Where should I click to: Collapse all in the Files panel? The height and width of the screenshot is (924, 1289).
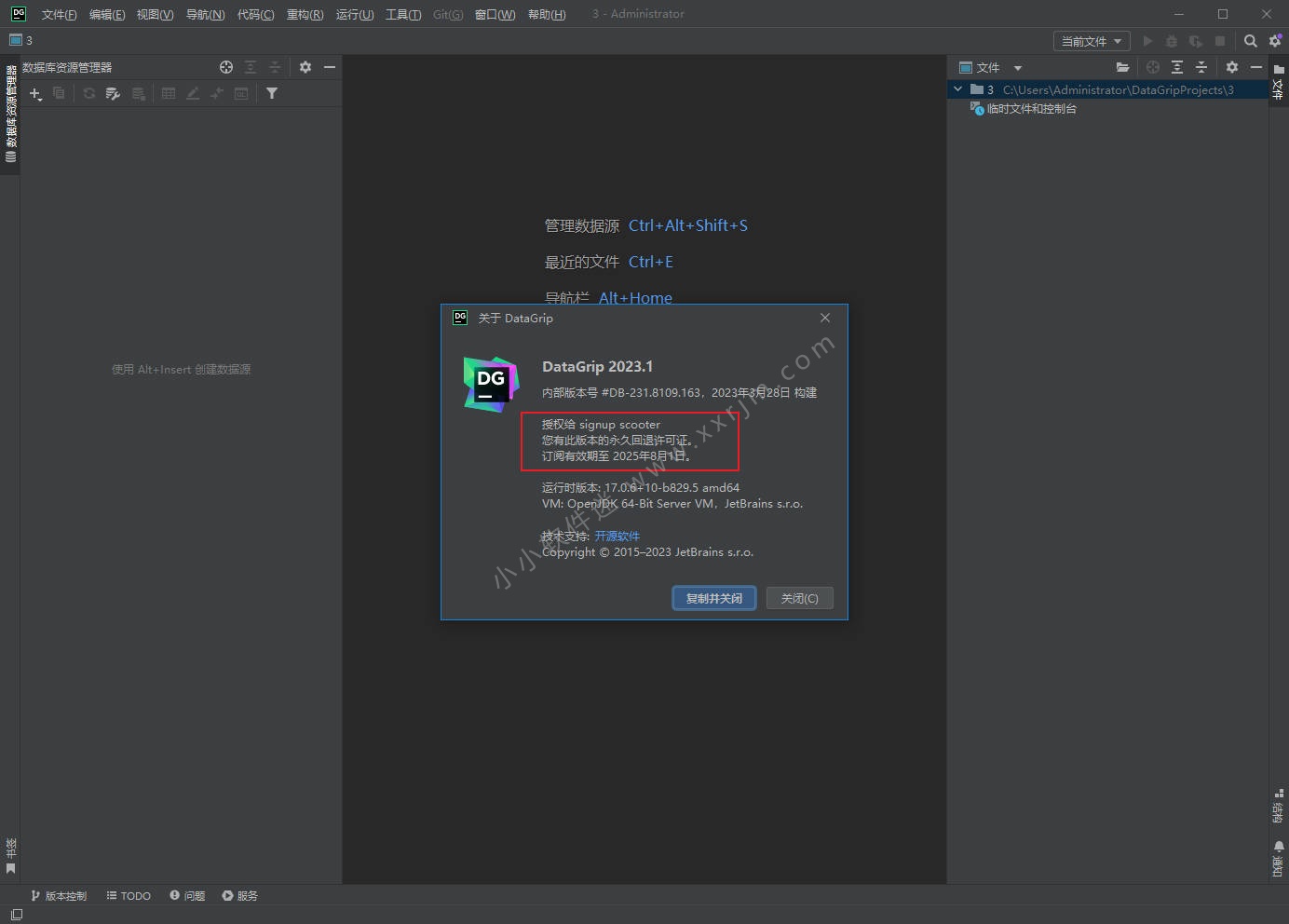click(x=1201, y=67)
